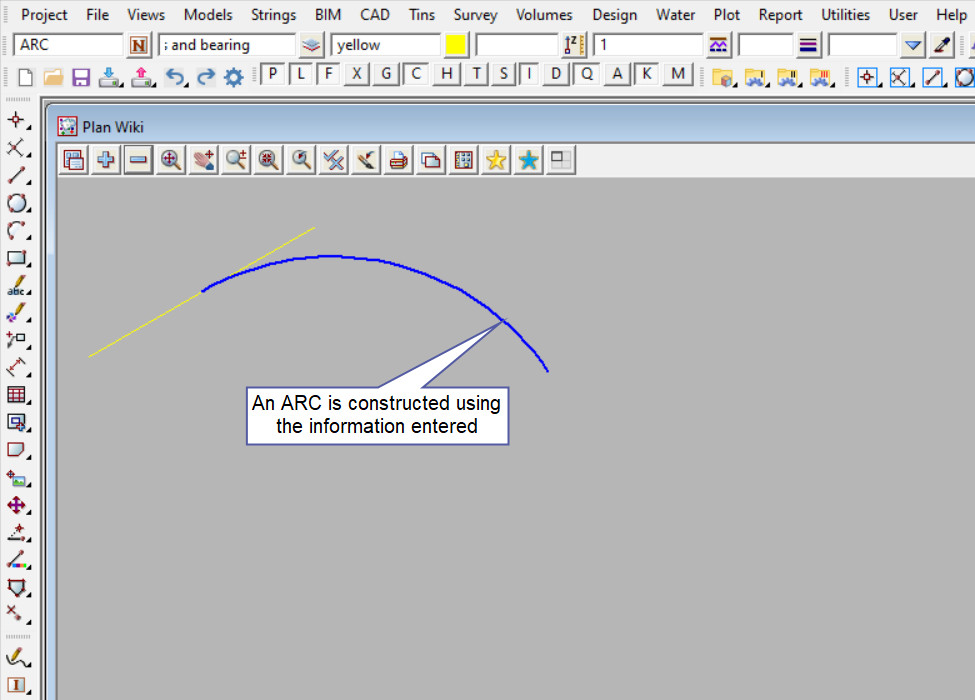975x700 pixels.
Task: Click the yellow colour swatch
Action: click(x=456, y=45)
